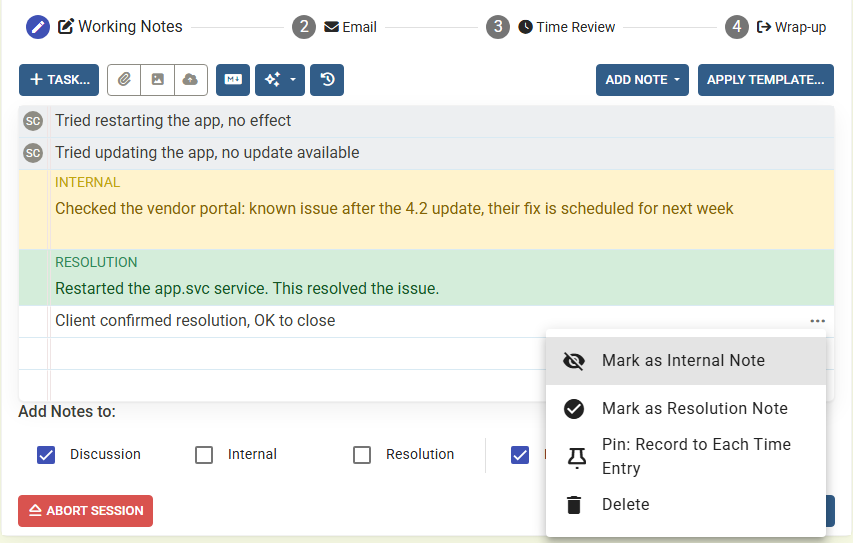Check the Resolution checkbox

(x=362, y=455)
